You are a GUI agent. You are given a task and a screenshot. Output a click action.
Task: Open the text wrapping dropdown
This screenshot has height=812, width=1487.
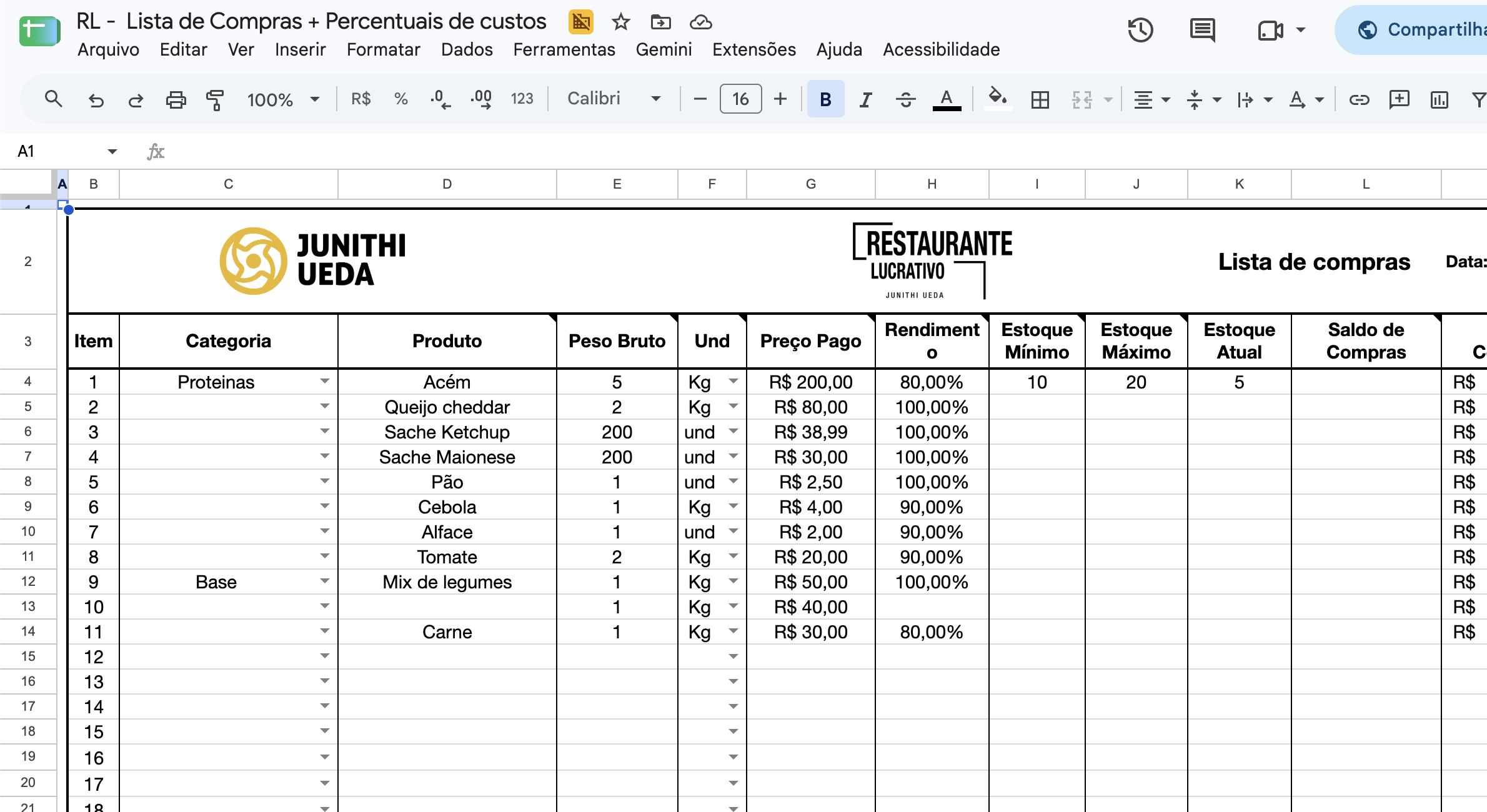tap(1255, 99)
